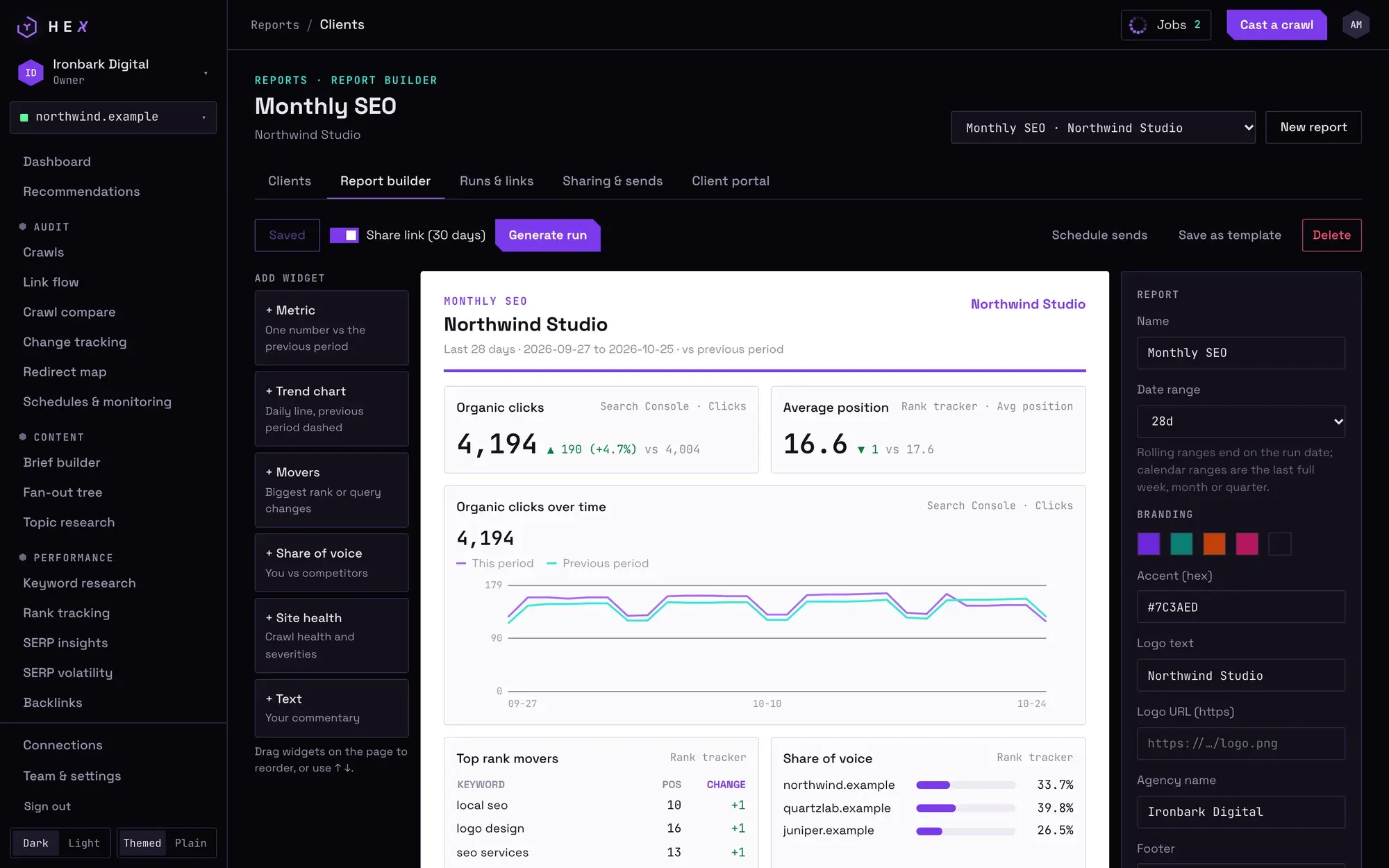Open the AM user avatar
The width and height of the screenshot is (1389, 868).
tap(1356, 25)
